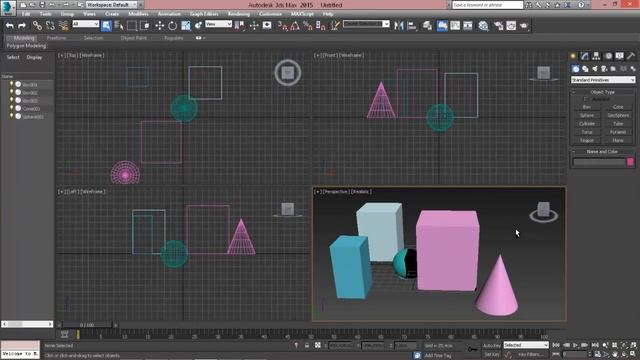Select the Geometry category icon
This screenshot has width=640, height=360.
[x=576, y=69]
